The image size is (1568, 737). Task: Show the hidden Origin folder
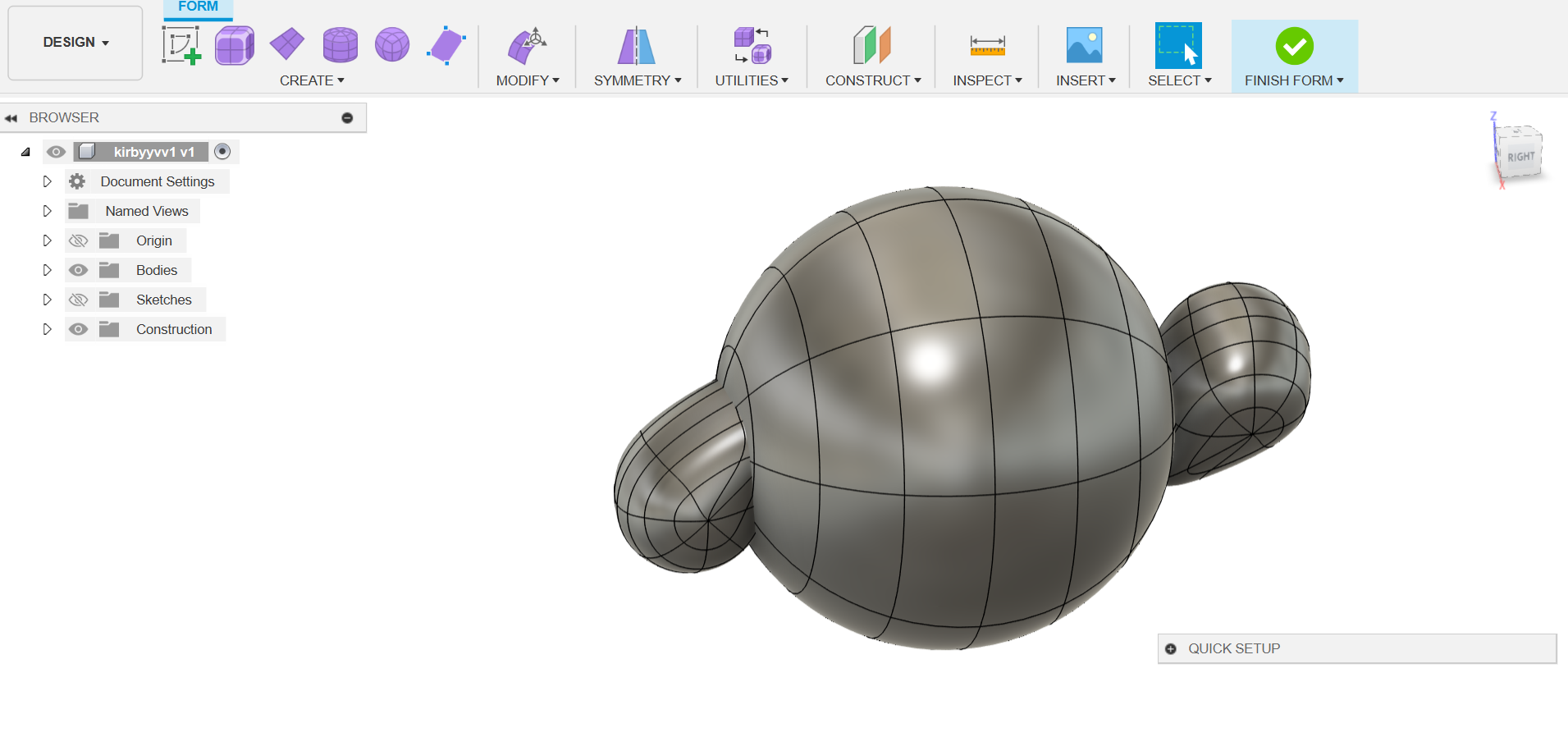click(78, 240)
